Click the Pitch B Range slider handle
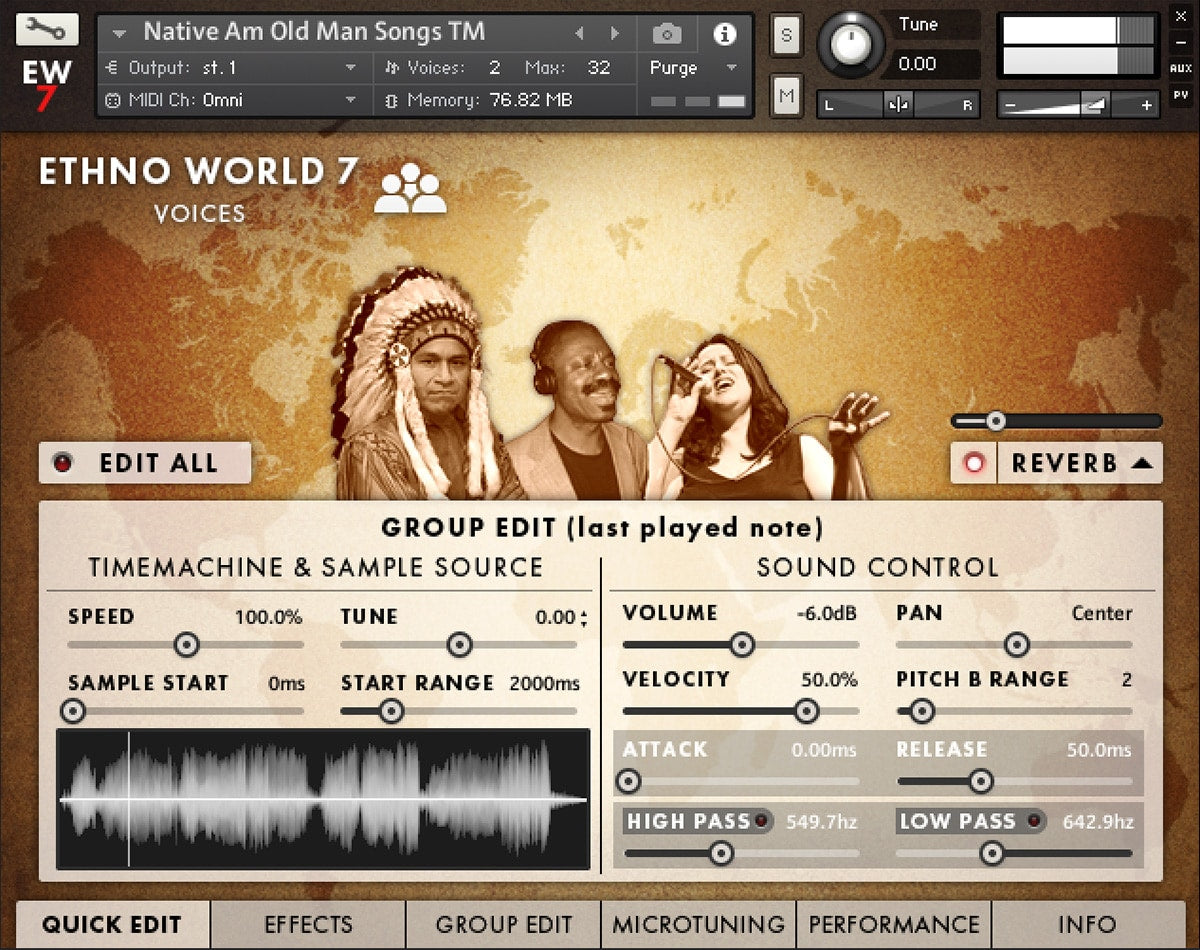The width and height of the screenshot is (1200, 950). [x=921, y=711]
